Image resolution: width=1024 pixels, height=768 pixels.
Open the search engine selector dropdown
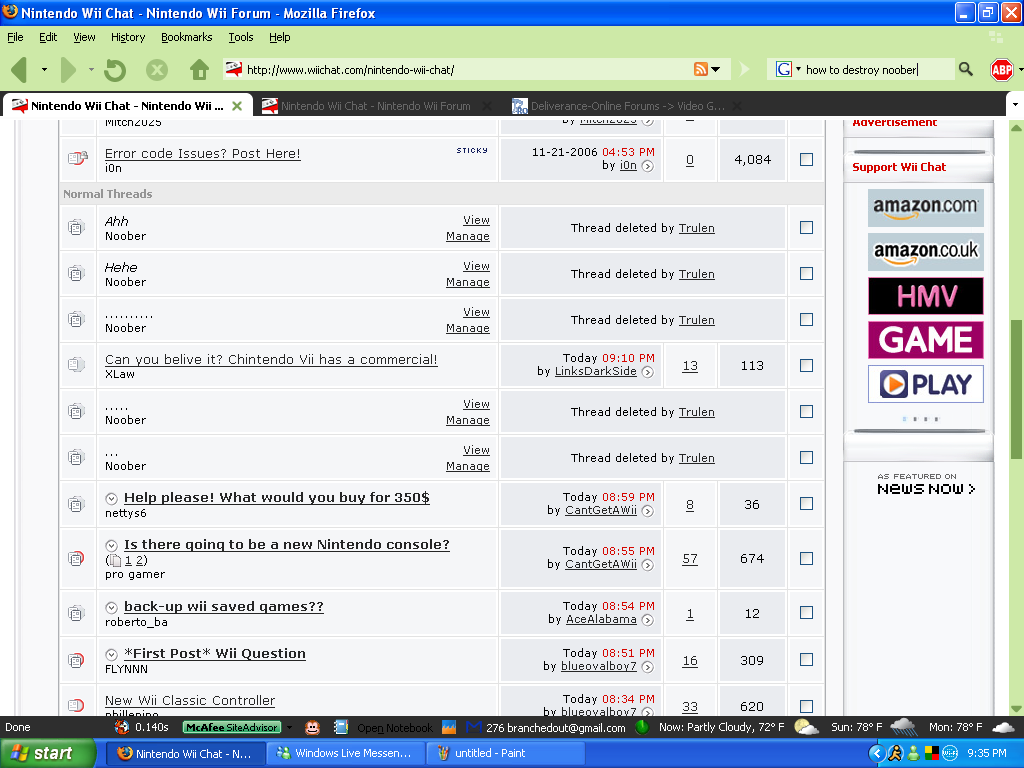[798, 69]
